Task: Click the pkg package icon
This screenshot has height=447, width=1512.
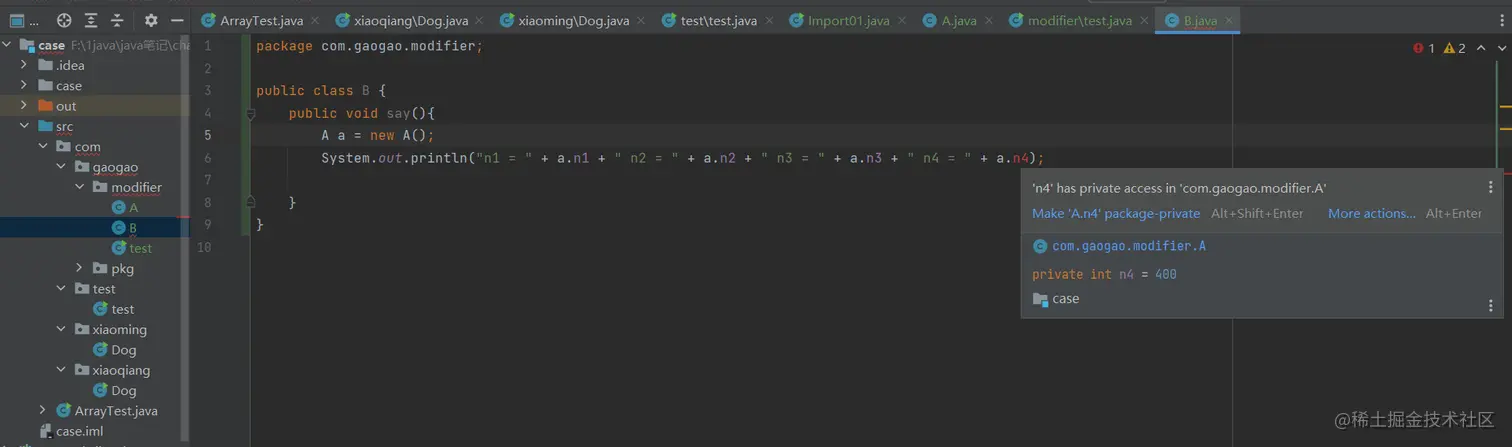Action: pos(100,268)
